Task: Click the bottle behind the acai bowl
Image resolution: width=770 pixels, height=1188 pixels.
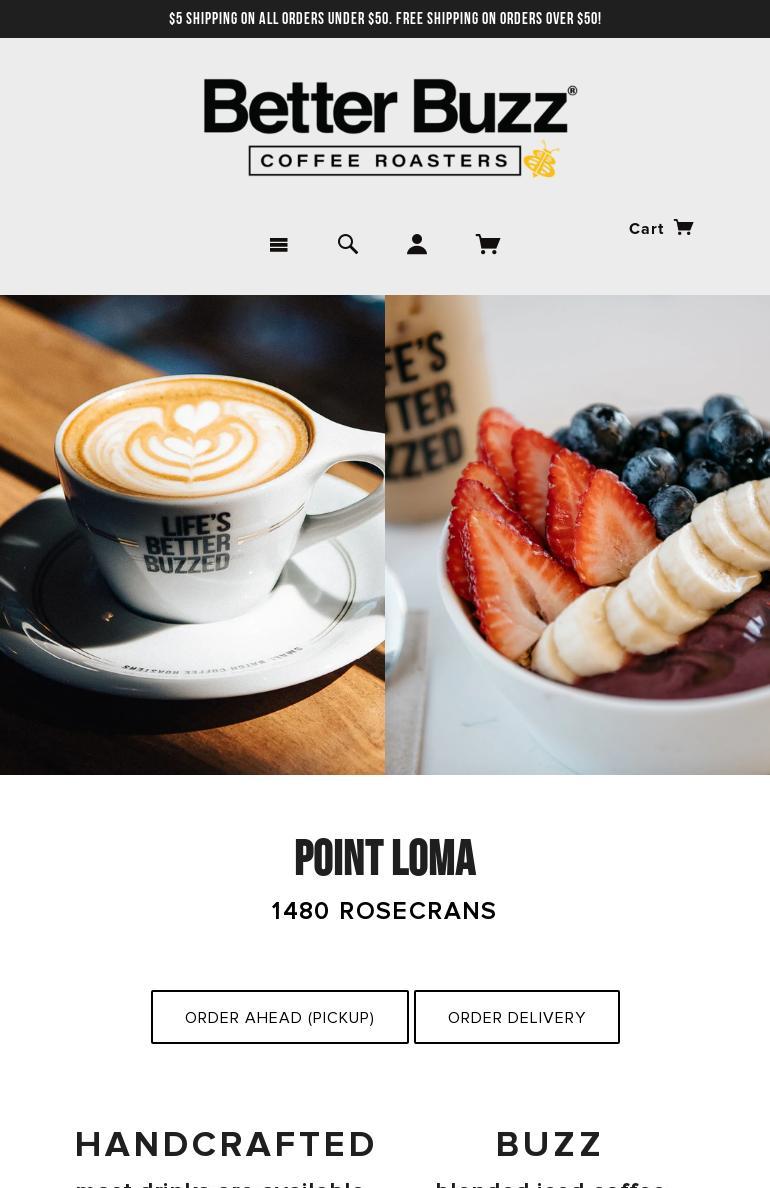Action: pos(434,409)
